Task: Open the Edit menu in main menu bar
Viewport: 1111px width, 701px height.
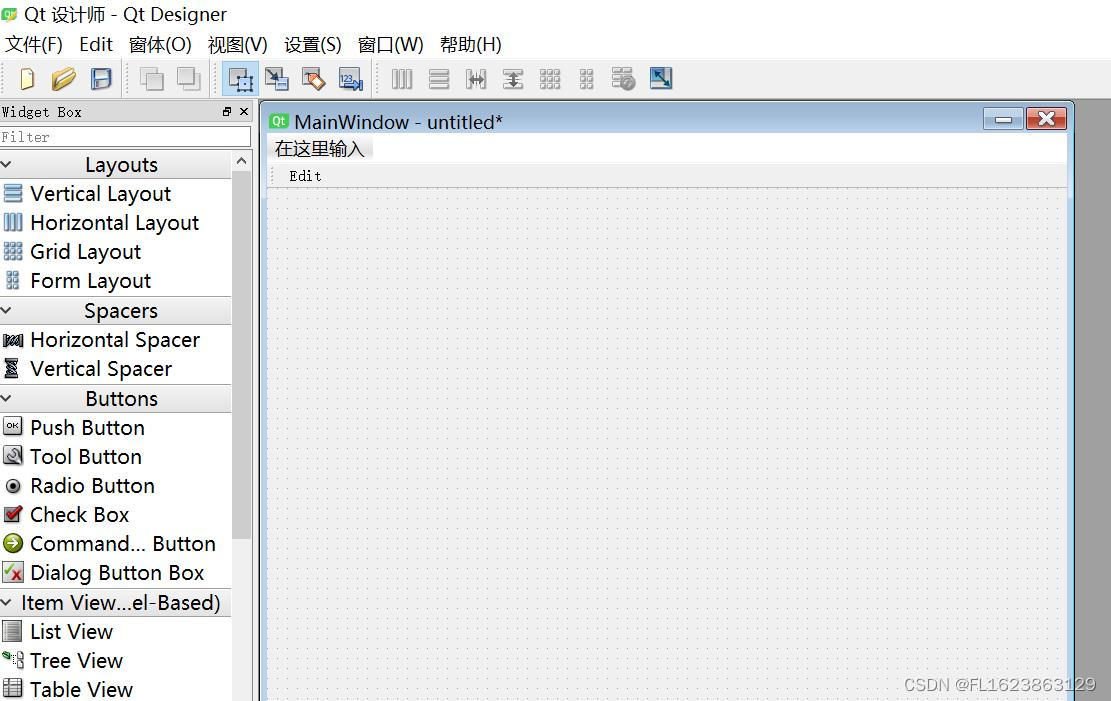Action: coord(96,45)
